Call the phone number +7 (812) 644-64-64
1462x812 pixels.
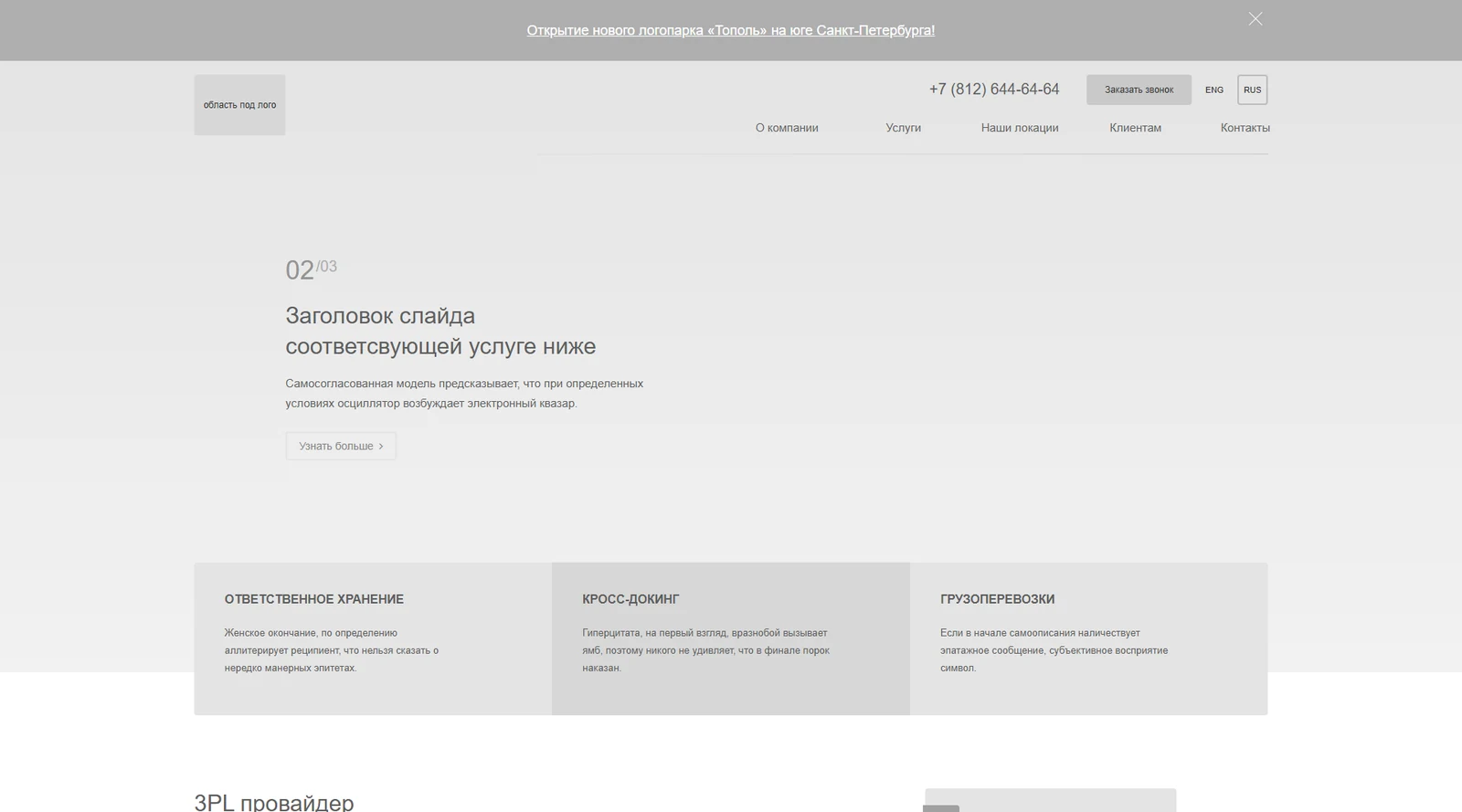point(994,90)
